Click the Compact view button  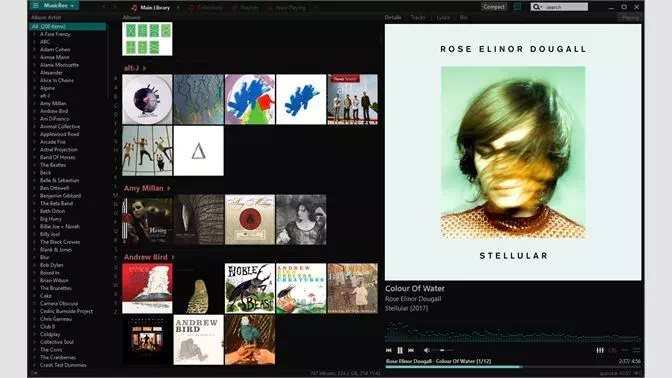pyautogui.click(x=494, y=7)
